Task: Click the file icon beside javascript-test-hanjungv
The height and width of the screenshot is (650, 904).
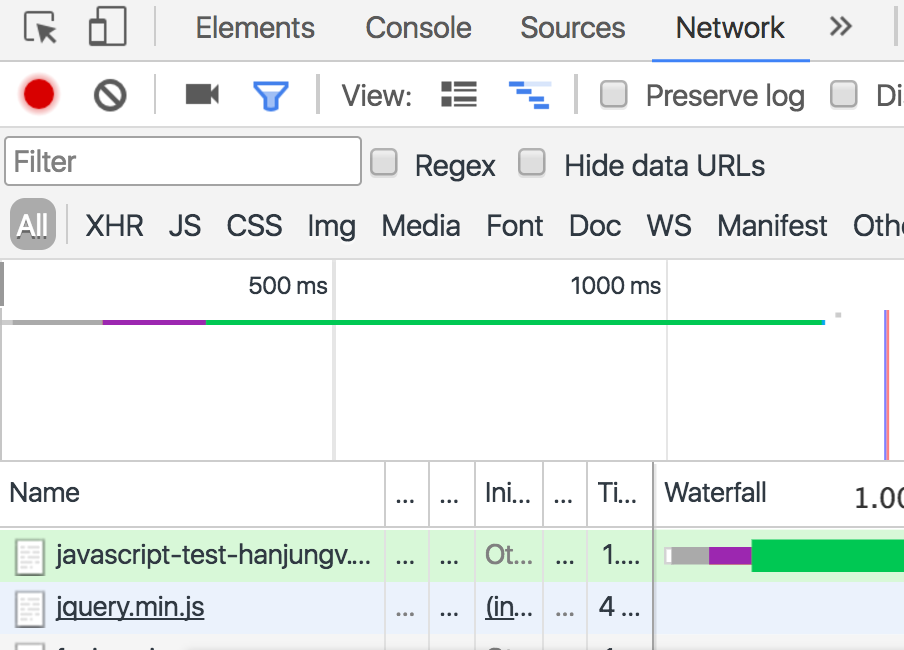Action: [x=29, y=557]
